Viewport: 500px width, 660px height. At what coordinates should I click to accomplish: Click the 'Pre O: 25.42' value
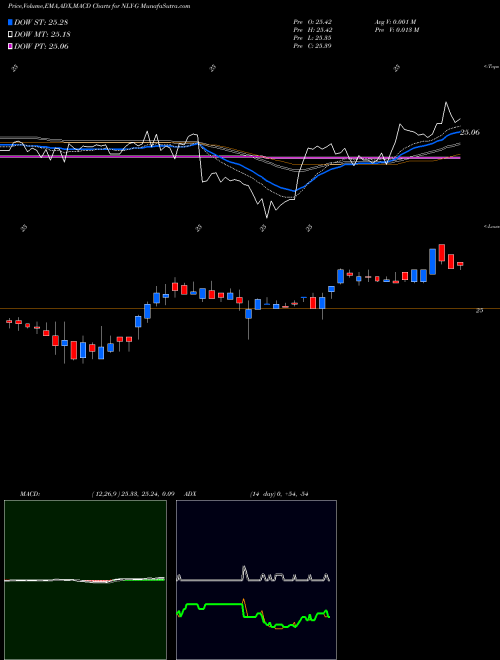click(313, 22)
